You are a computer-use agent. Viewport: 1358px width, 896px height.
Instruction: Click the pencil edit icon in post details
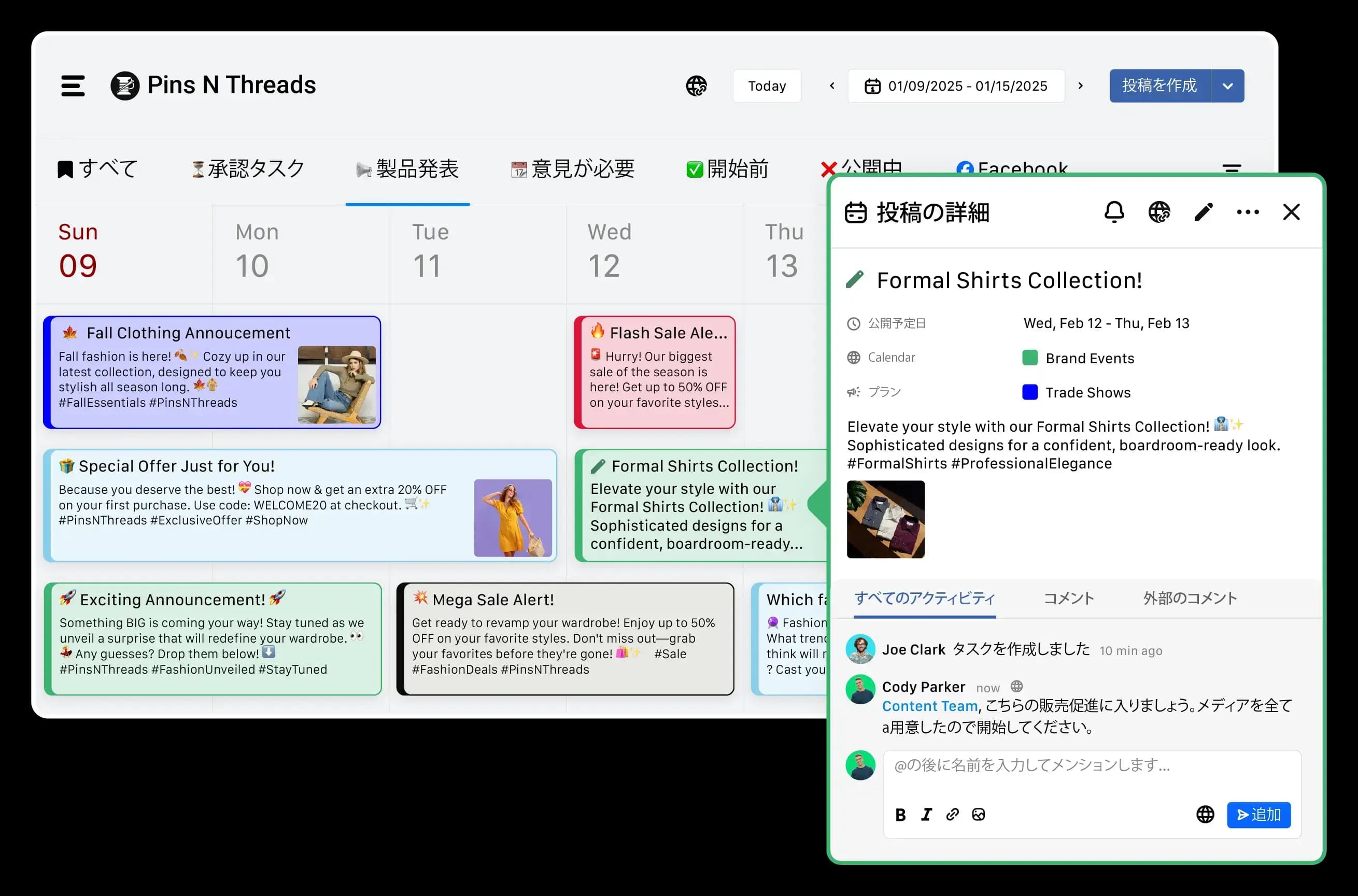1203,212
